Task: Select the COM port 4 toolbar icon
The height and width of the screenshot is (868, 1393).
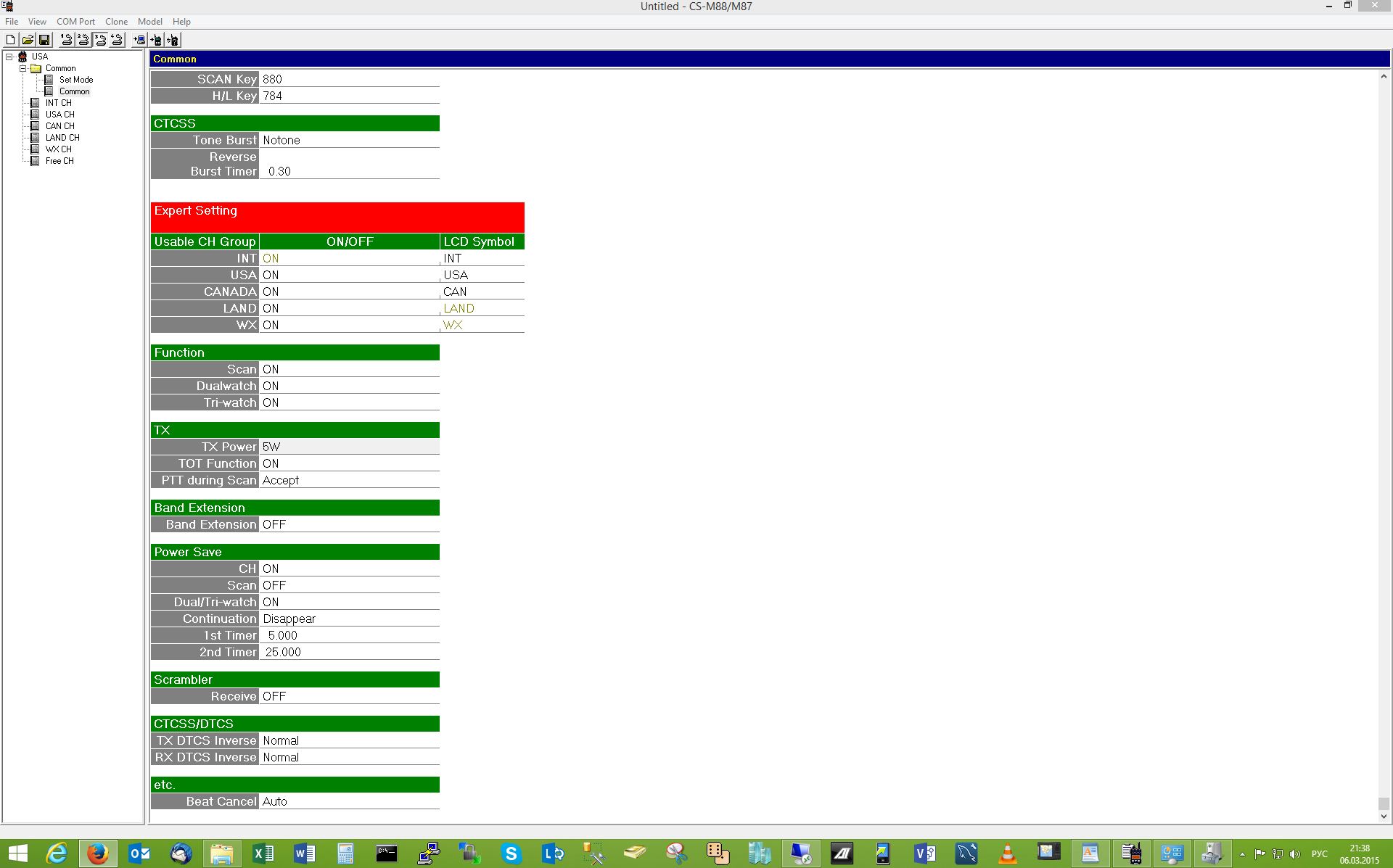Action: 116,40
